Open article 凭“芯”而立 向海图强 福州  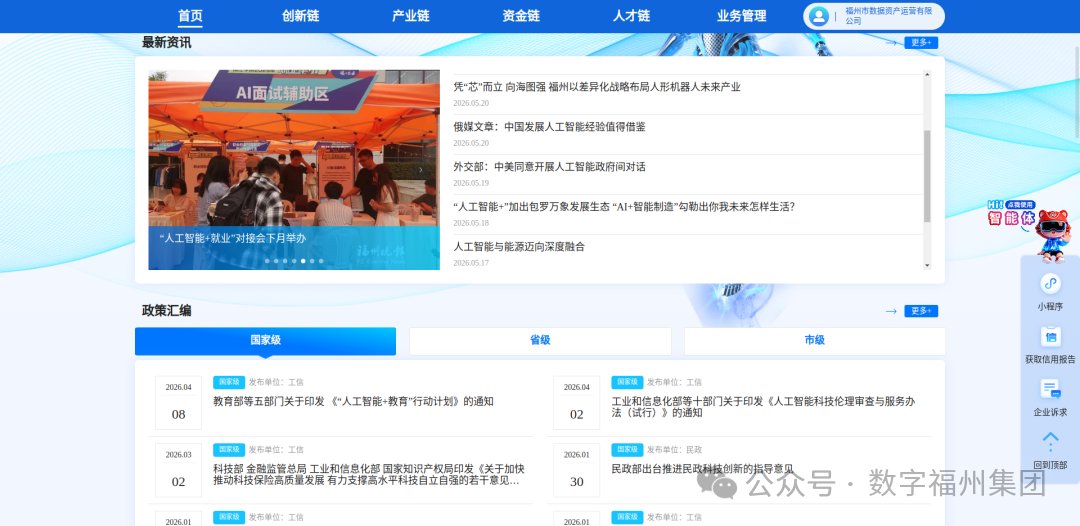(x=596, y=87)
